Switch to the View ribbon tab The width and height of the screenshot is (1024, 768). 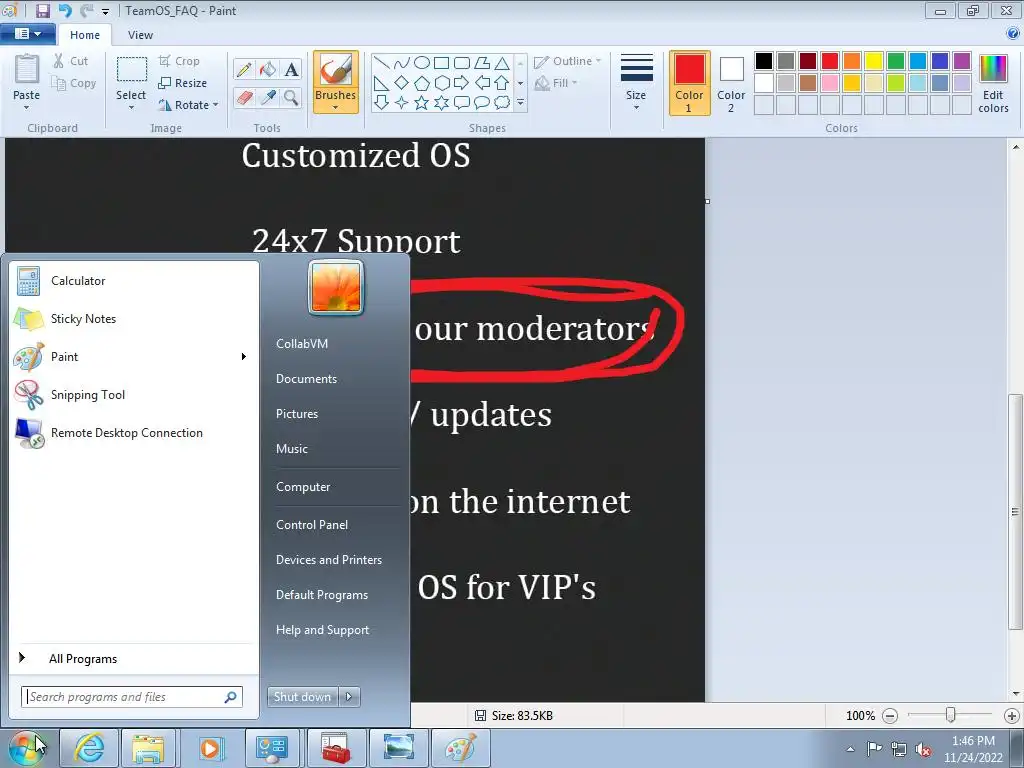(x=140, y=35)
